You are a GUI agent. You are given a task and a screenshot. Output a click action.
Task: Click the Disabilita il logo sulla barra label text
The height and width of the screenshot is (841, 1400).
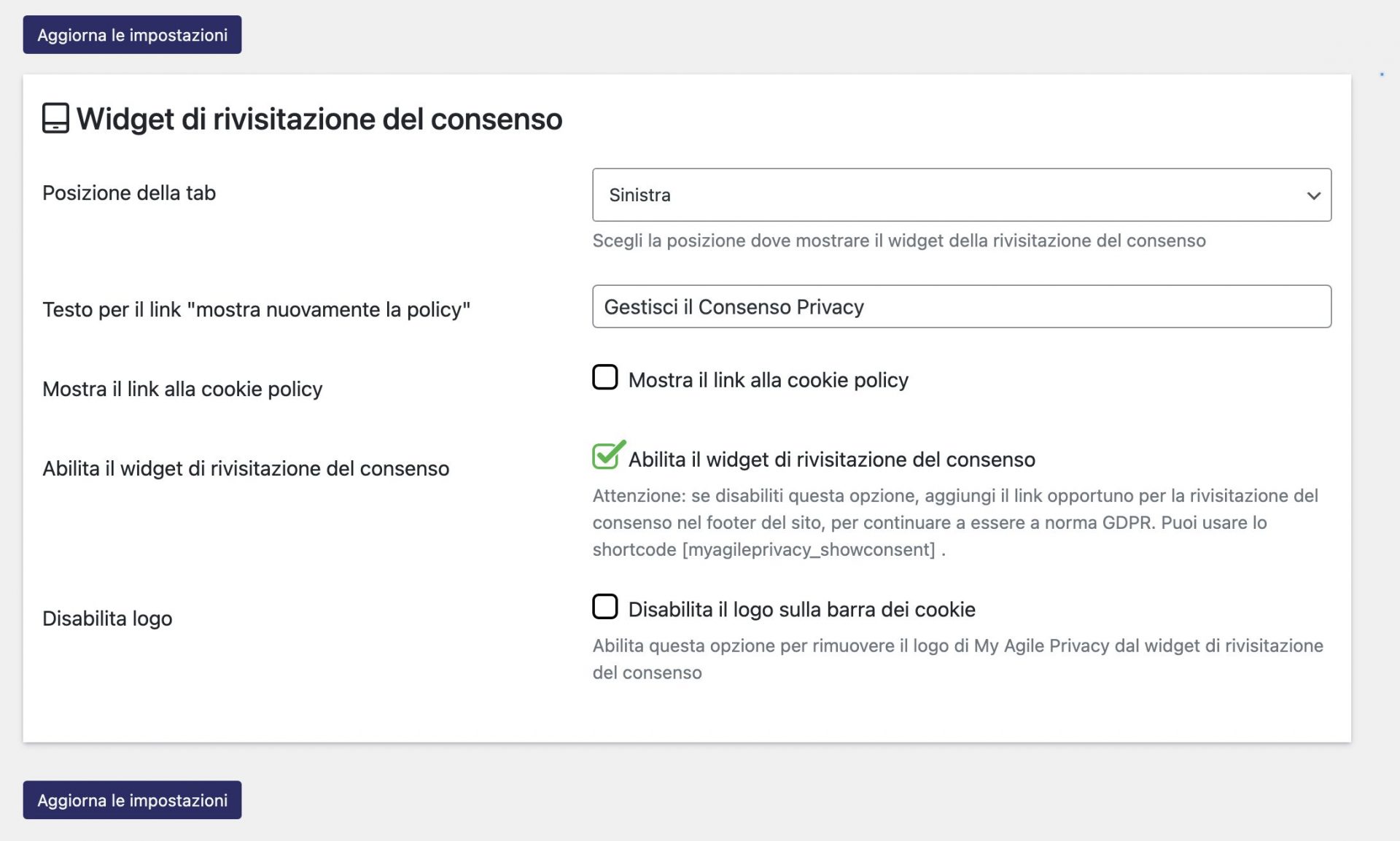click(x=802, y=610)
